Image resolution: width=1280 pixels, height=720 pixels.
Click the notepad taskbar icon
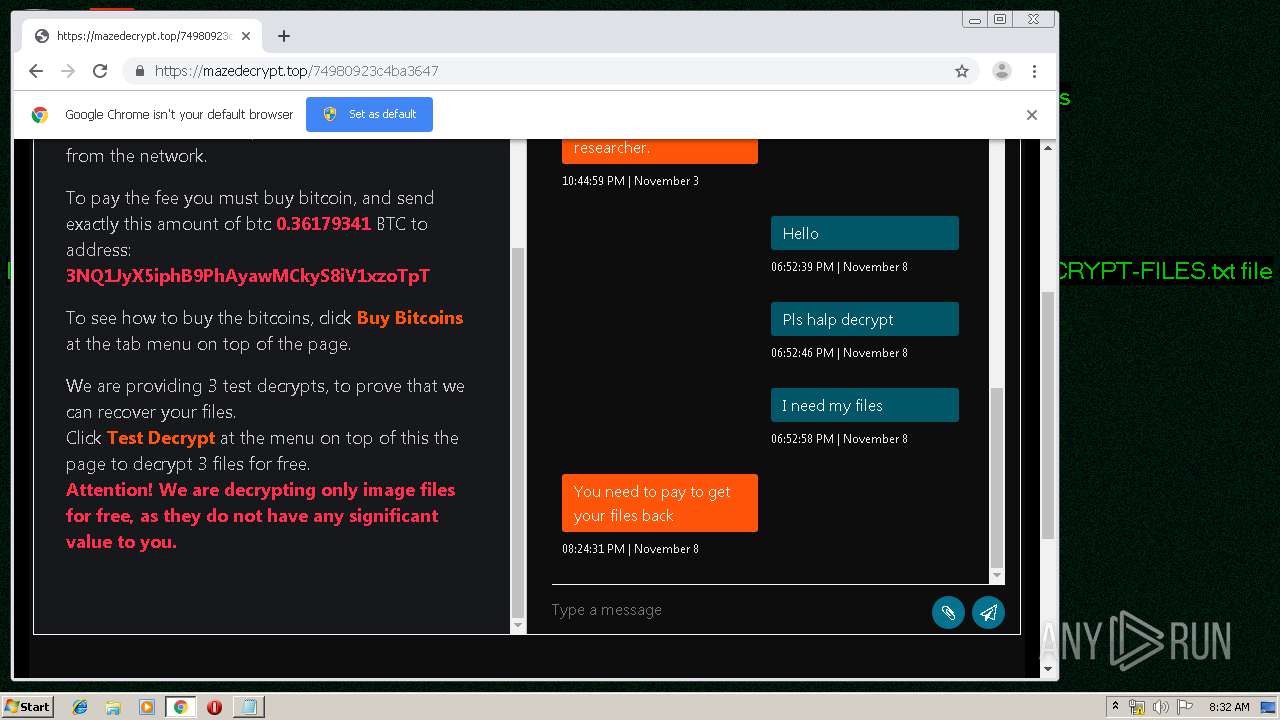click(248, 707)
